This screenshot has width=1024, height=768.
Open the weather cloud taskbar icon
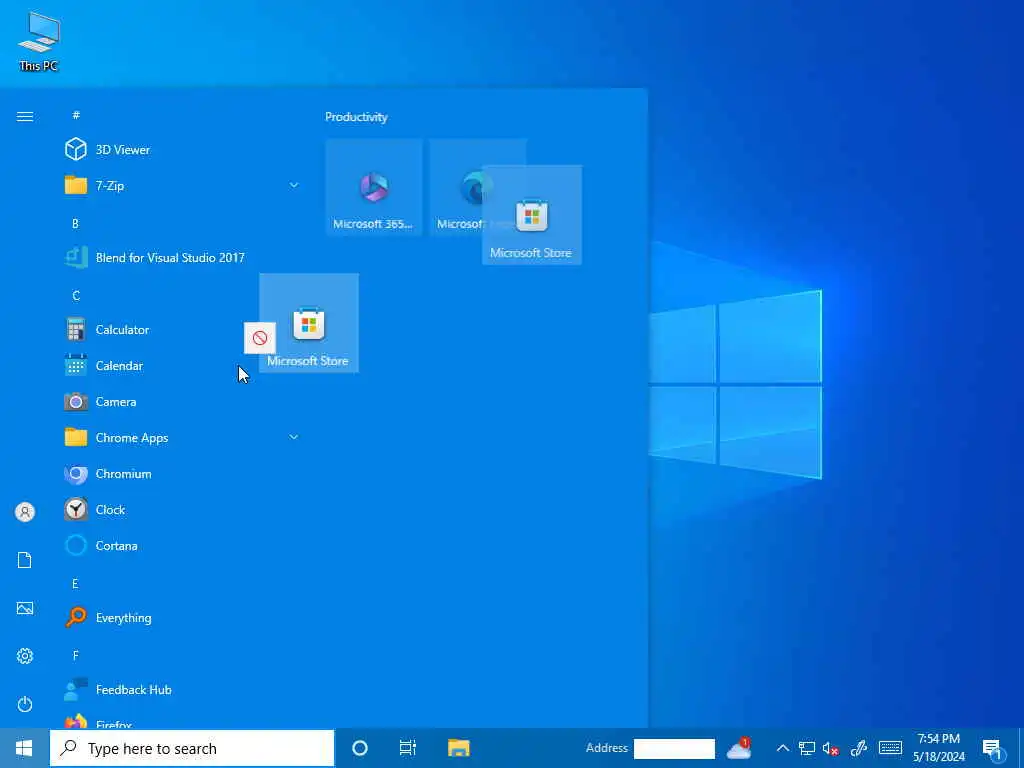coord(739,748)
